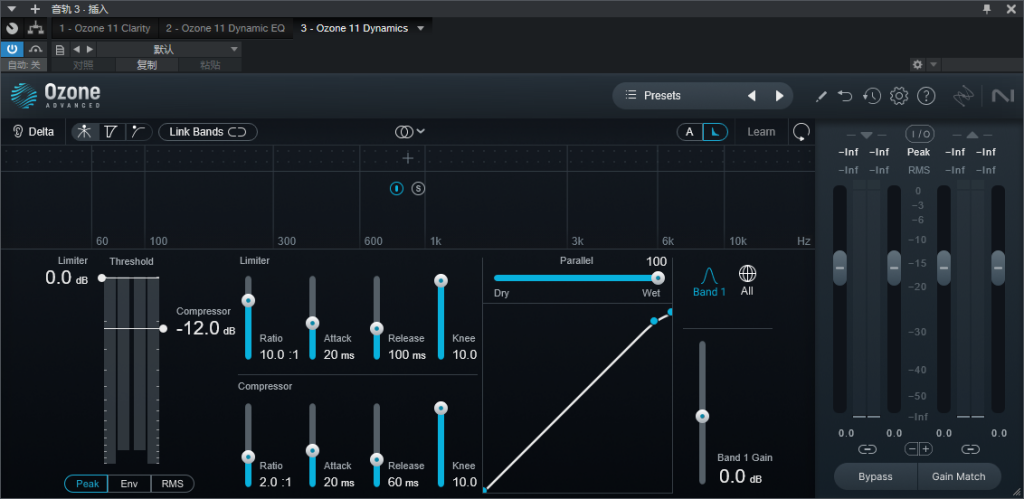Select previous Ozone preset arrow
Image resolution: width=1024 pixels, height=499 pixels.
(x=752, y=96)
